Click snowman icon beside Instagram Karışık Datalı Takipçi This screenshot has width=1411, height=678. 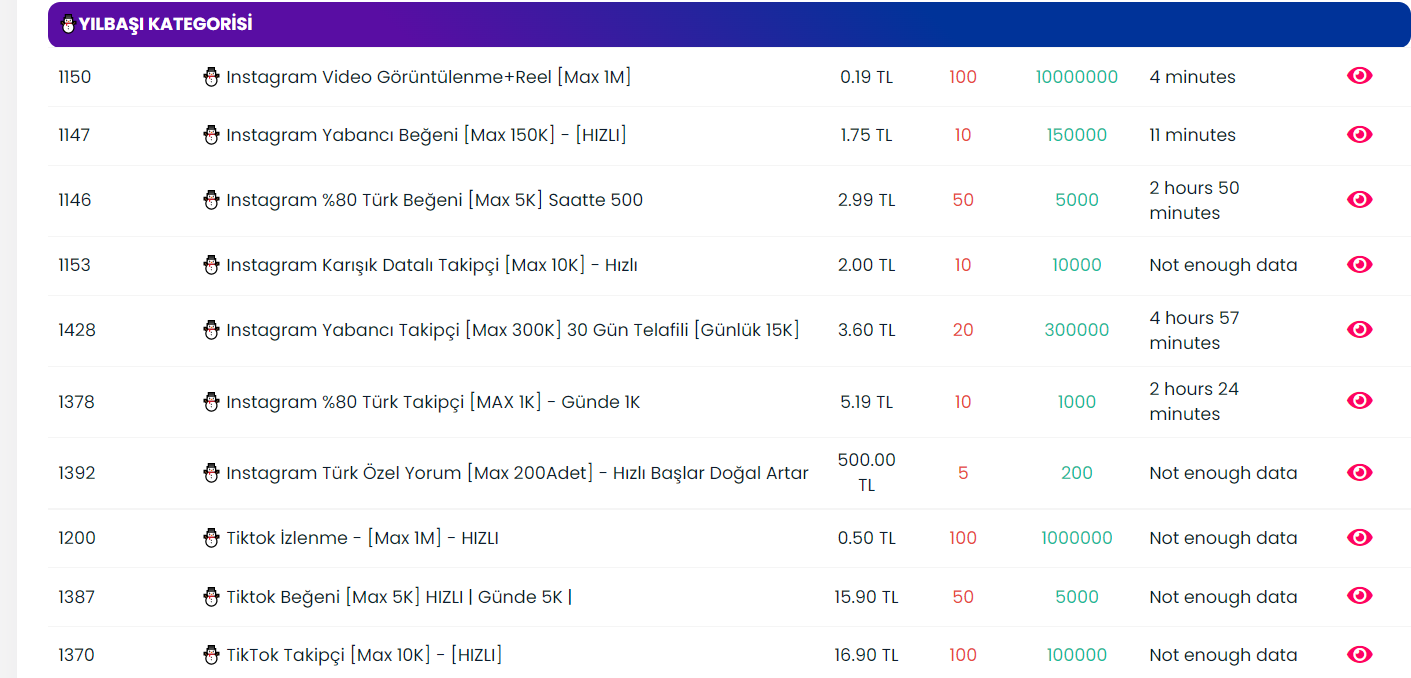[x=211, y=265]
